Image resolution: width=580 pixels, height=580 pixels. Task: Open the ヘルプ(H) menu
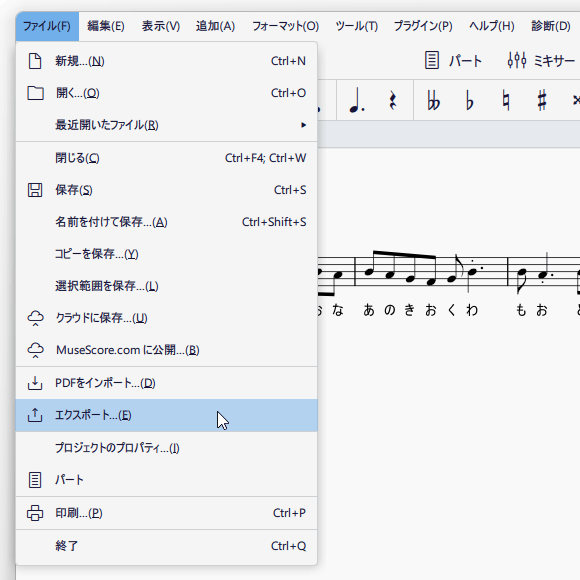(x=492, y=26)
